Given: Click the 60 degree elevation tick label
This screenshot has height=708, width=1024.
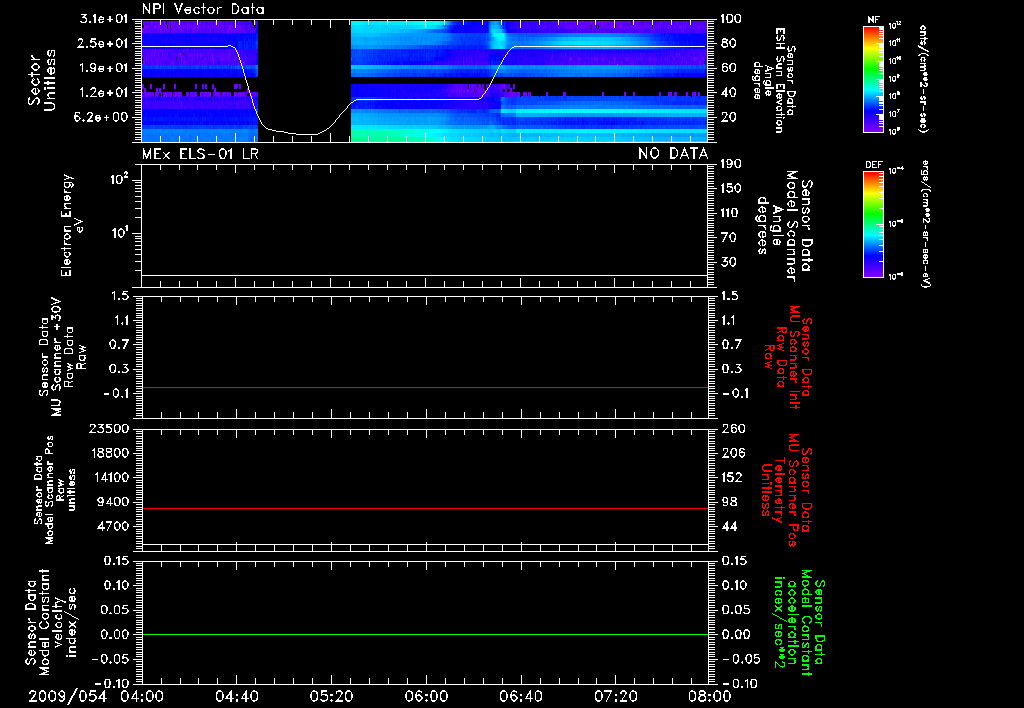Looking at the screenshot, I should pos(728,68).
